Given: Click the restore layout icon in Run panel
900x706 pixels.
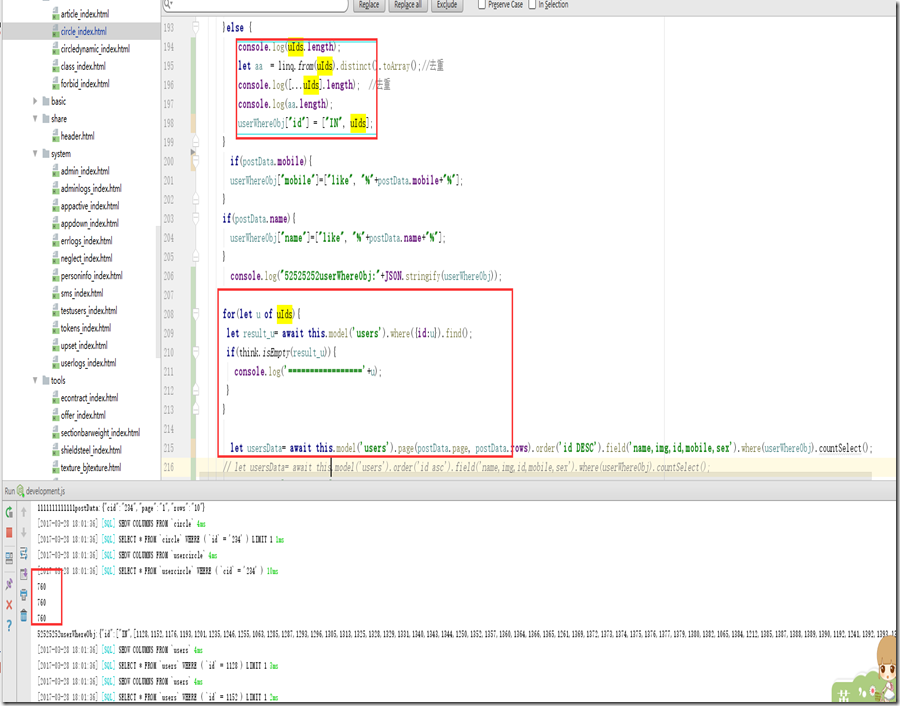Looking at the screenshot, I should (9, 558).
